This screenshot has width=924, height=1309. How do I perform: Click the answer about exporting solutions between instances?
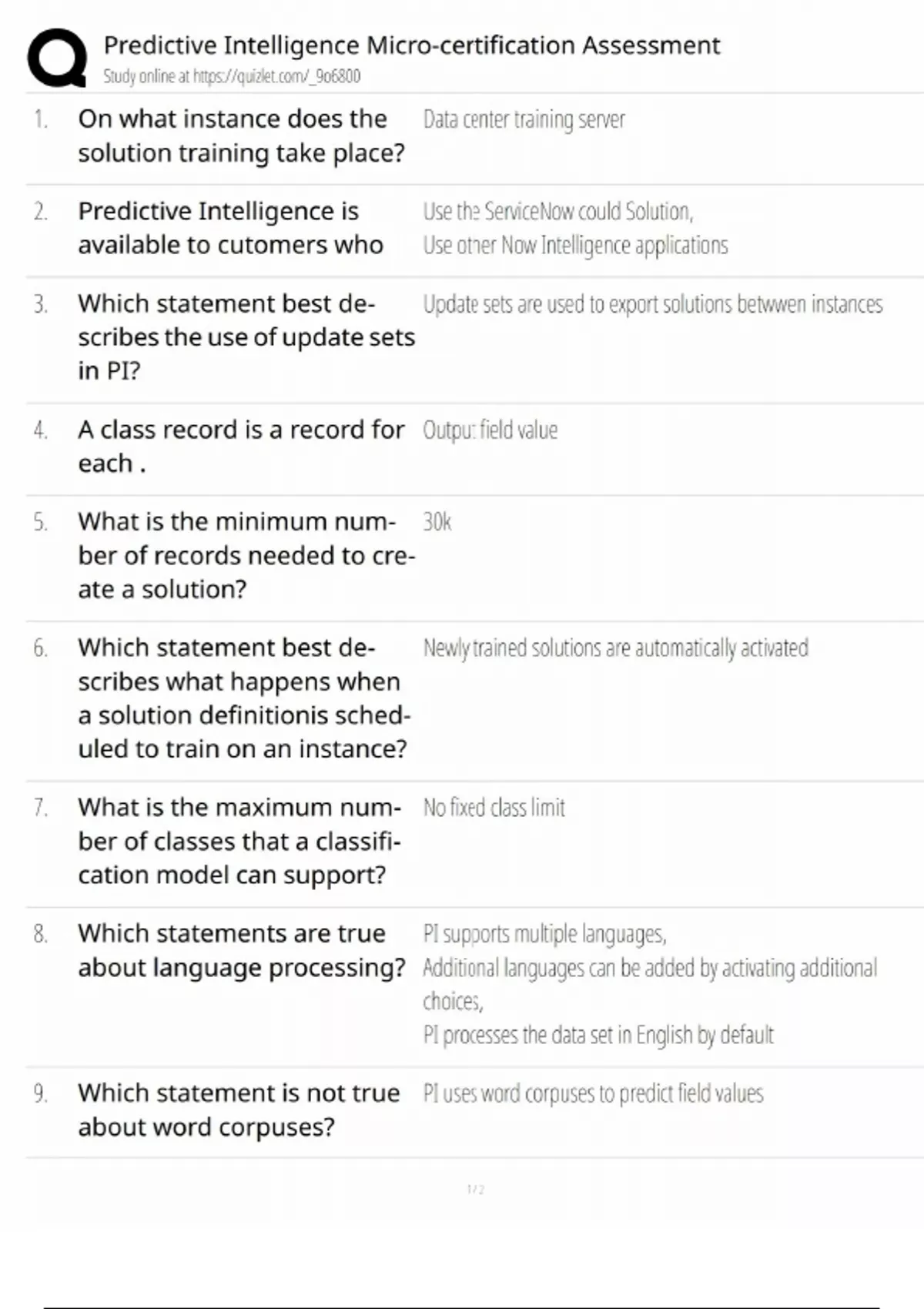pyautogui.click(x=652, y=305)
